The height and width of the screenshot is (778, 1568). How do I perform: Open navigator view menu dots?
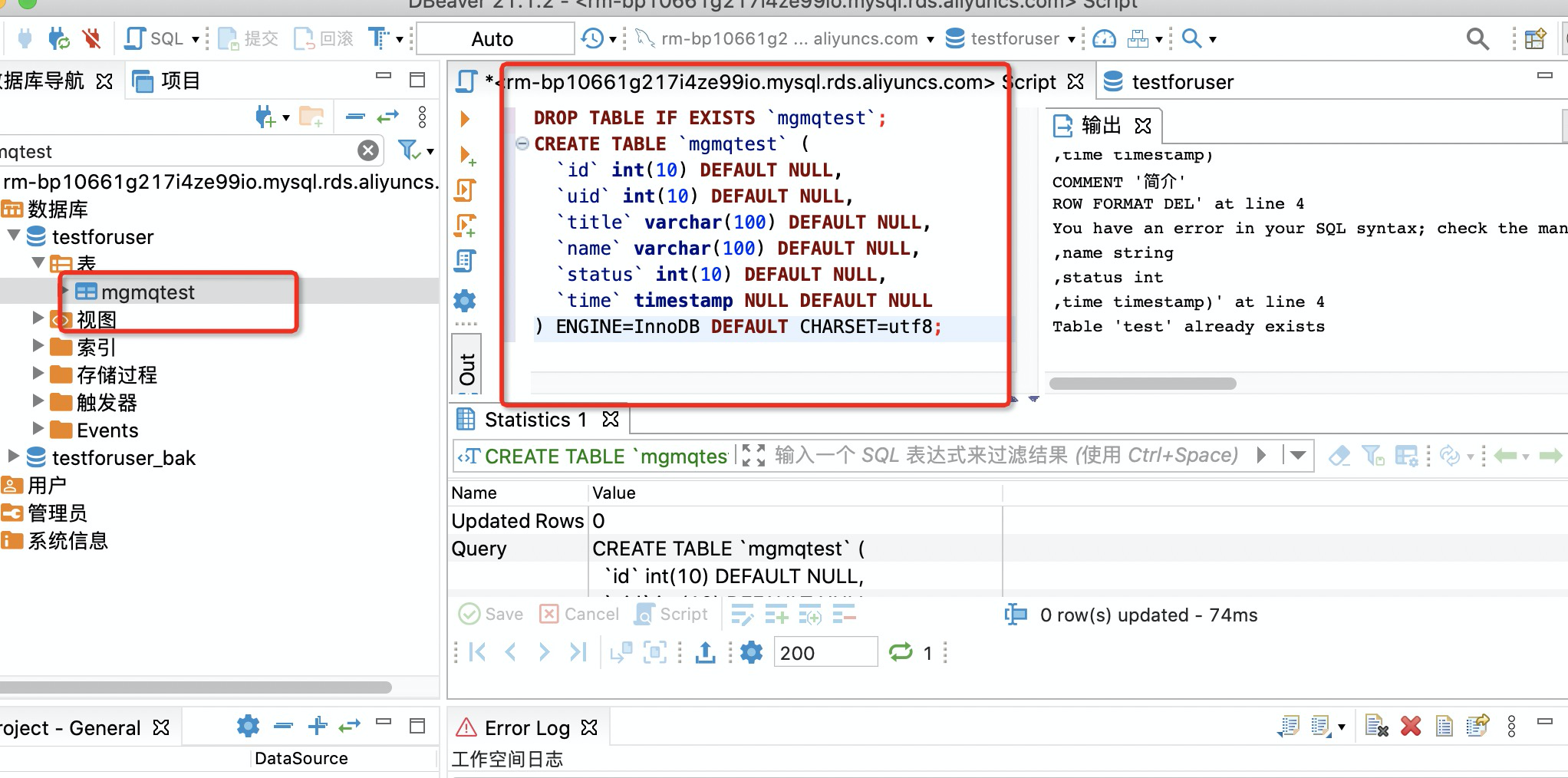coord(422,117)
